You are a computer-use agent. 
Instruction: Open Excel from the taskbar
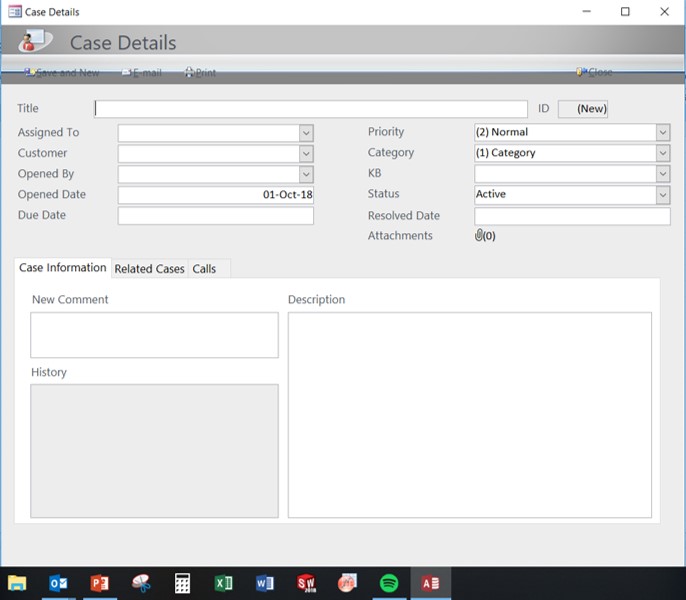(x=224, y=583)
